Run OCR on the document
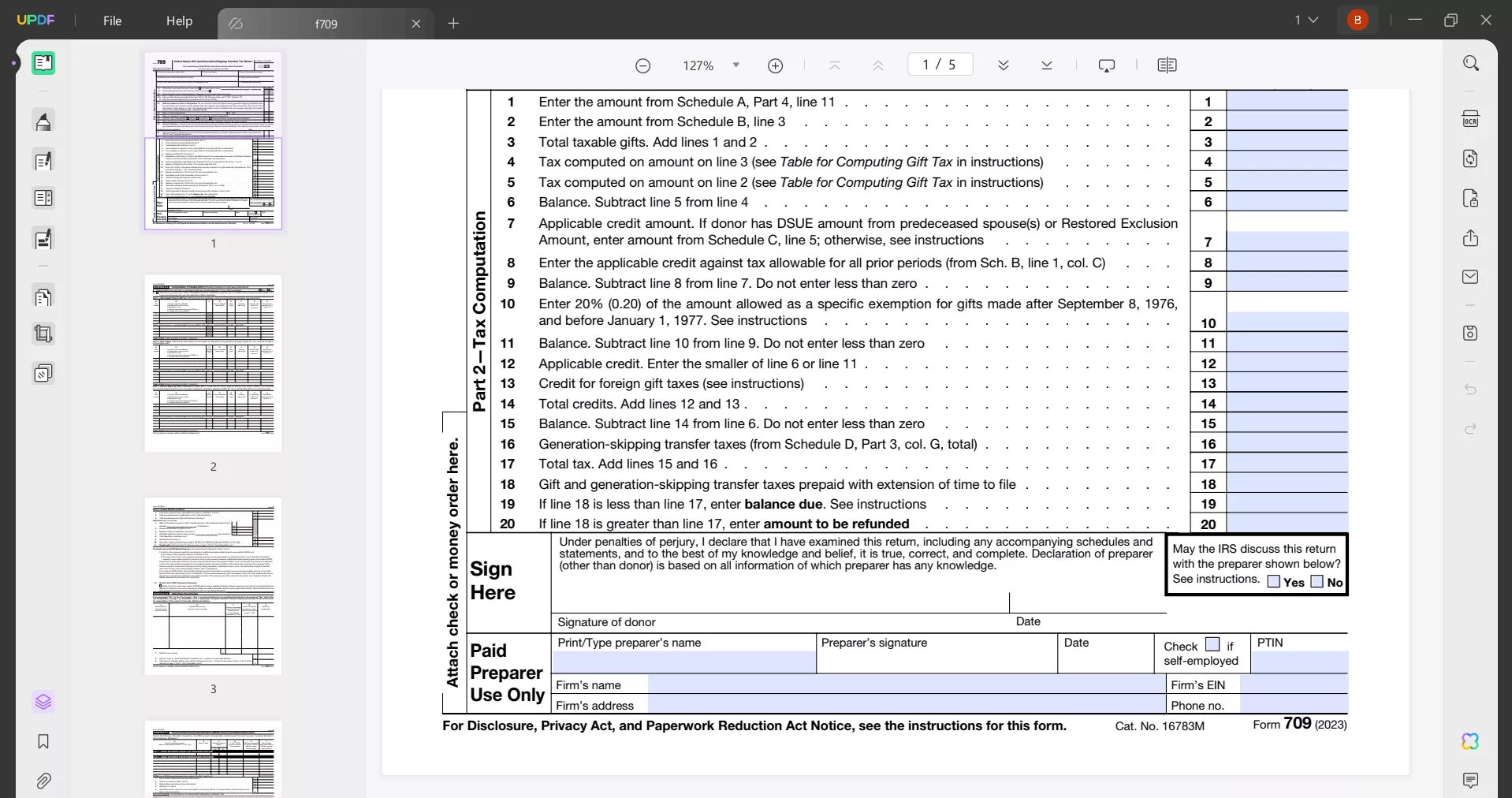Image resolution: width=1512 pixels, height=798 pixels. (1471, 118)
